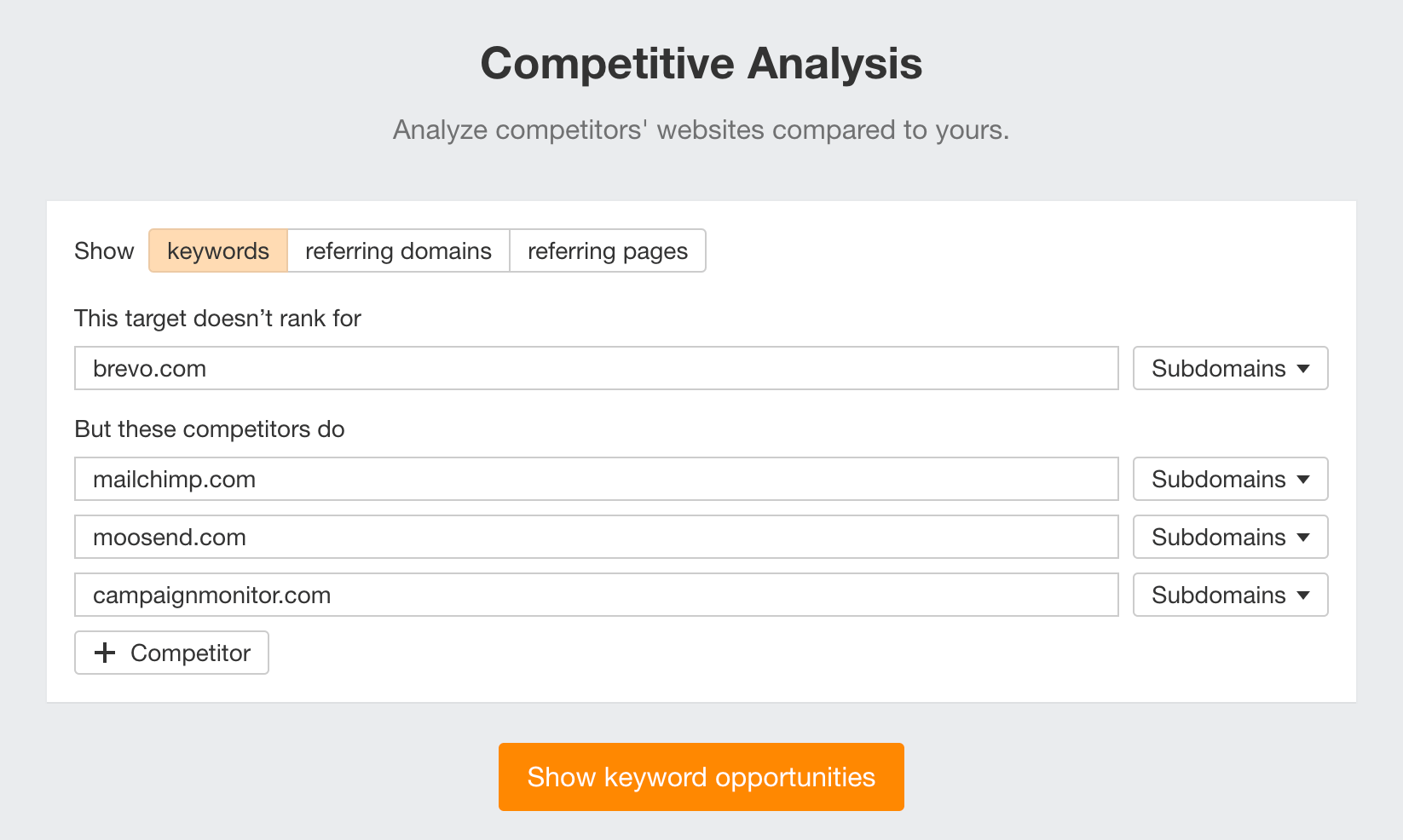Click the caret icon on campaignmonitor.com's Subdomains selector
Screen dimensions: 1403x840
(x=1303, y=595)
